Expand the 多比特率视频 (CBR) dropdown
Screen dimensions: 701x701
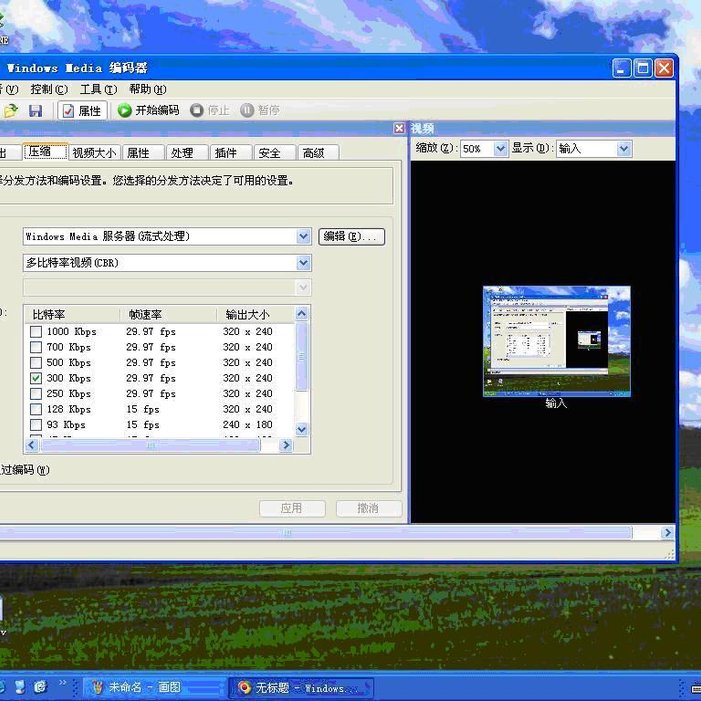click(303, 263)
